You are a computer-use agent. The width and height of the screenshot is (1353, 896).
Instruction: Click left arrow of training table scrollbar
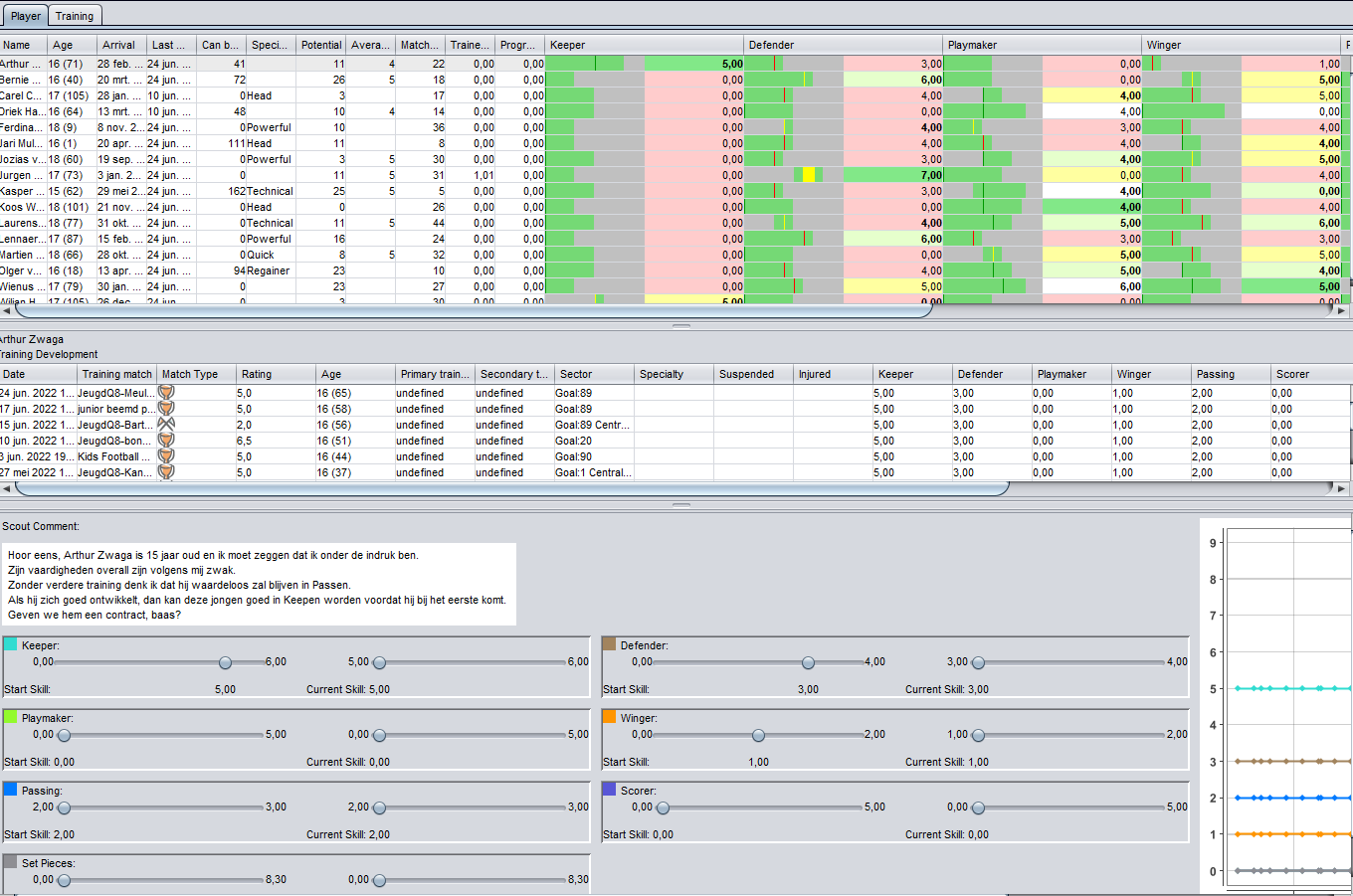tap(7, 488)
